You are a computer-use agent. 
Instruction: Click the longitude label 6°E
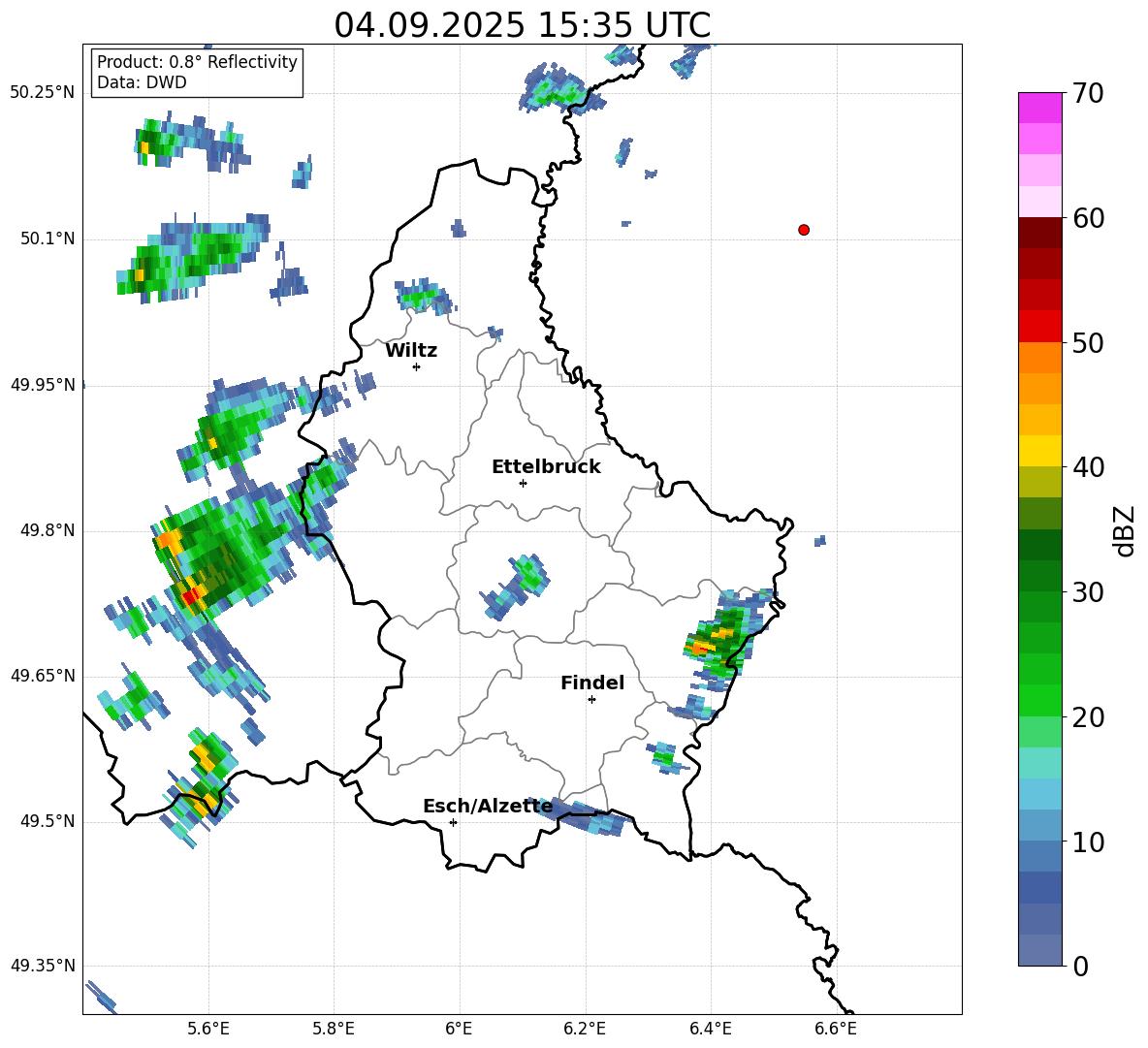pyautogui.click(x=459, y=1030)
